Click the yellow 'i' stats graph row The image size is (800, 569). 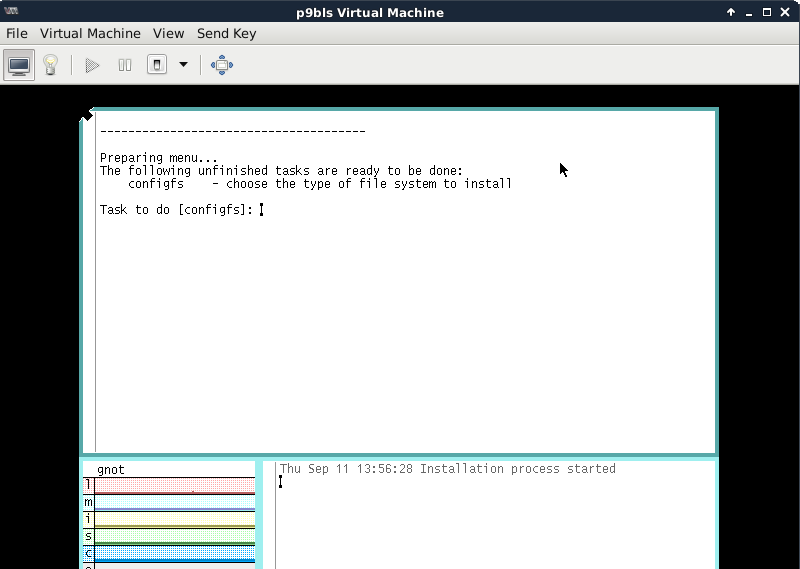(x=175, y=519)
